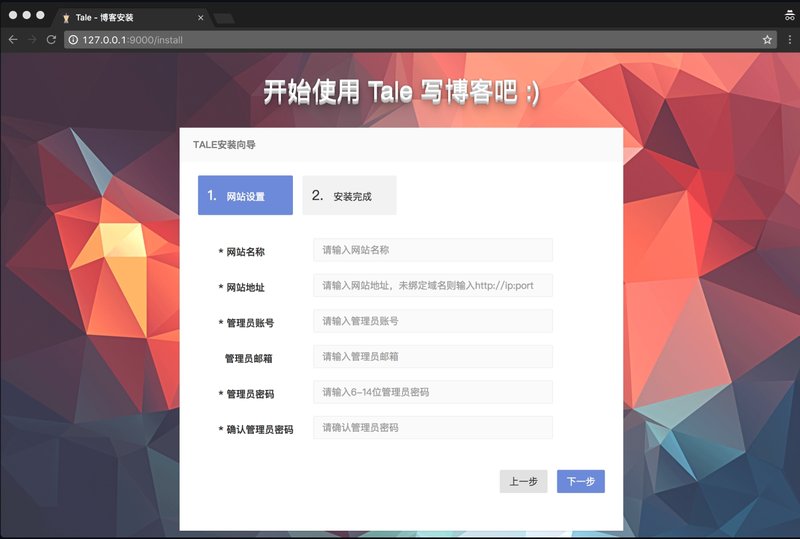
Task: Click the 管理员密码 password field
Action: tap(432, 392)
